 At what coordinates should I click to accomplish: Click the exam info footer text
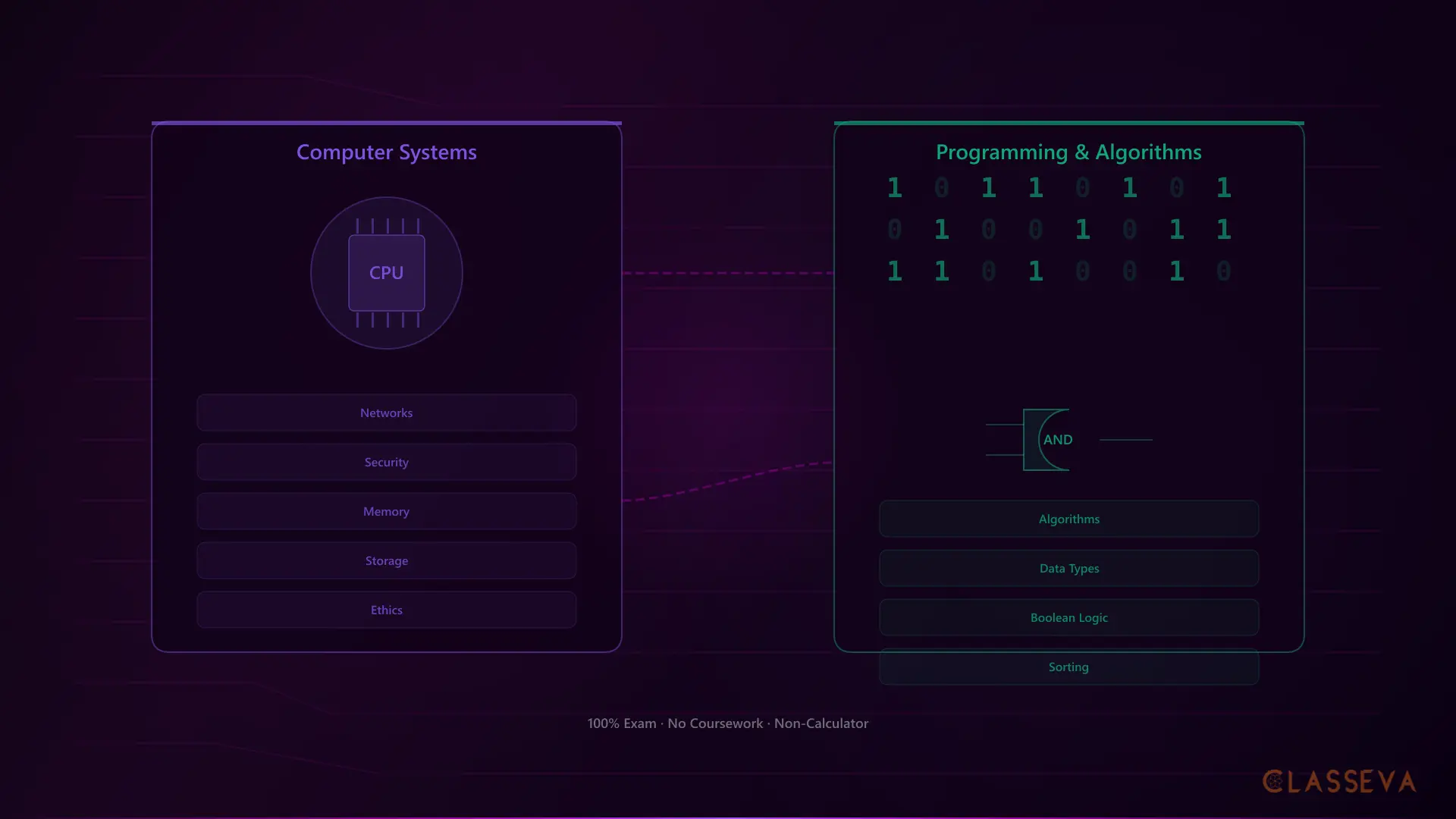click(x=728, y=723)
